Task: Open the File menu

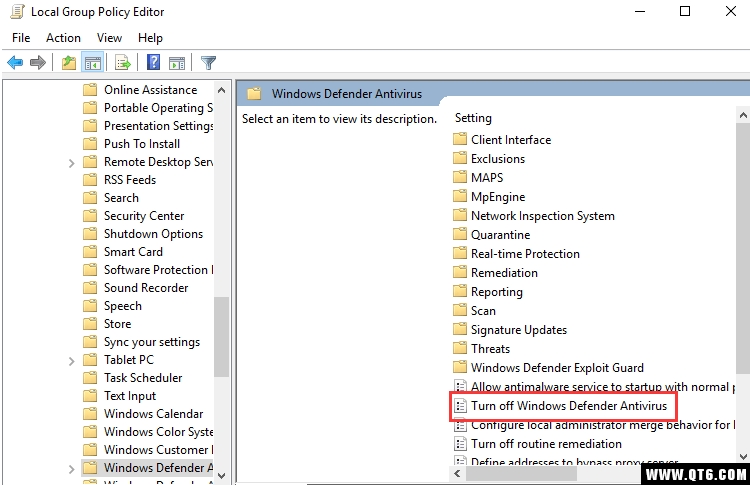Action: [21, 38]
